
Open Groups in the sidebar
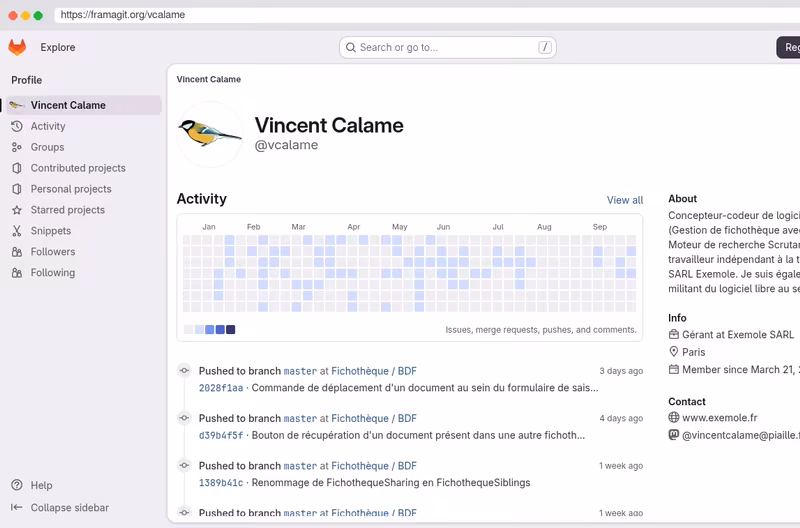(84, 147)
